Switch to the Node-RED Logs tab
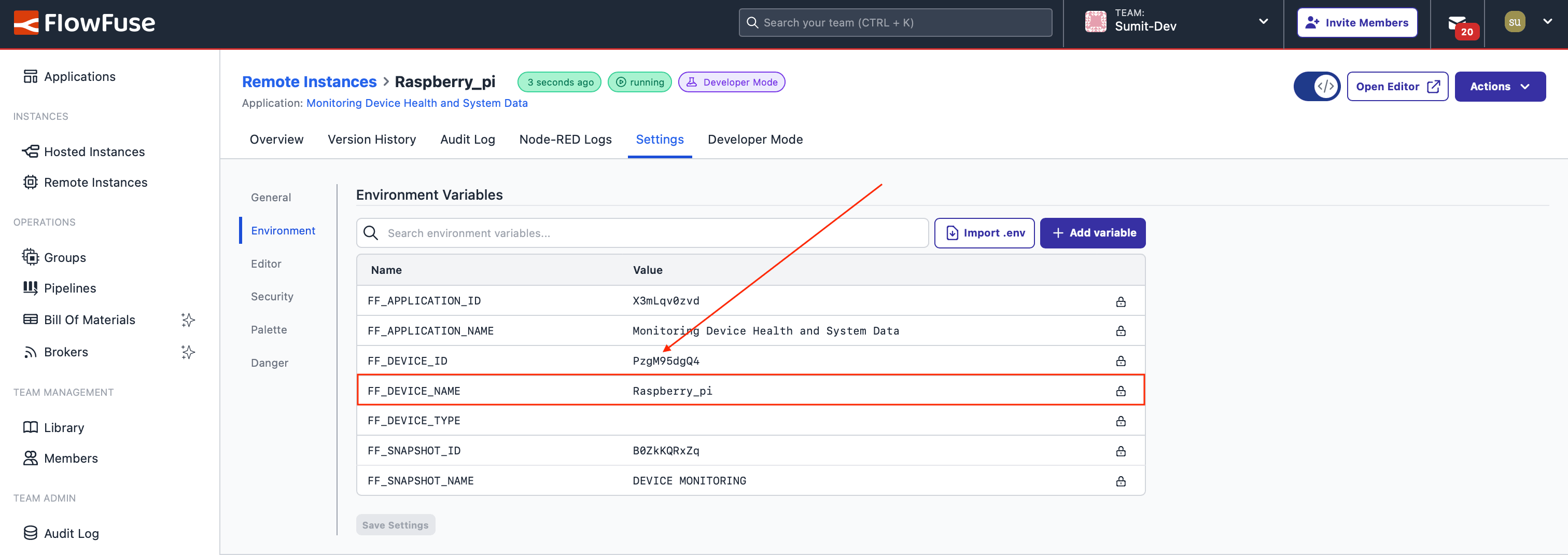Viewport: 1568px width, 555px height. pyautogui.click(x=565, y=140)
